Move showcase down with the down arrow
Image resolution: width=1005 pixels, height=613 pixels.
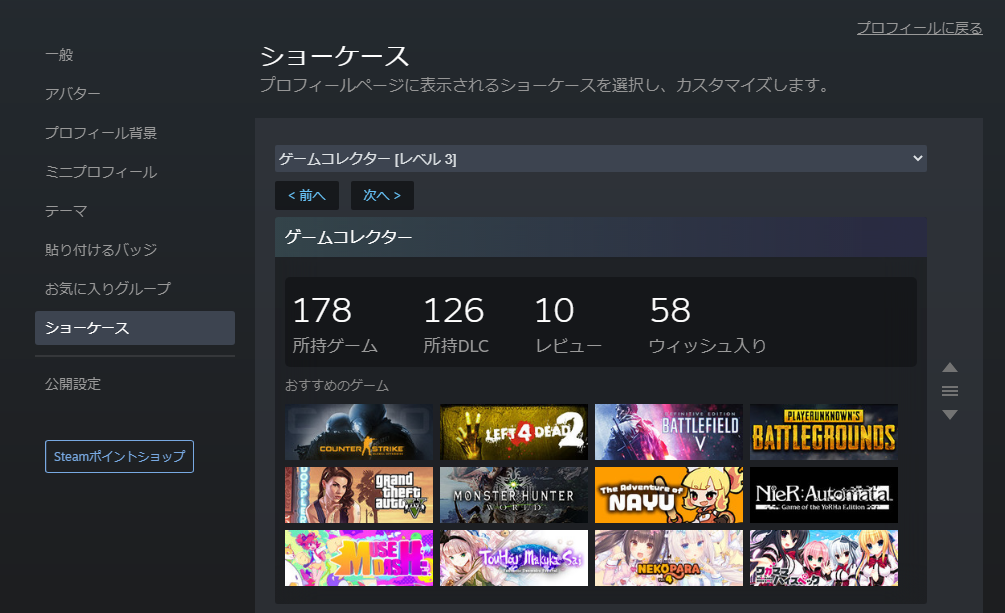pyautogui.click(x=950, y=415)
